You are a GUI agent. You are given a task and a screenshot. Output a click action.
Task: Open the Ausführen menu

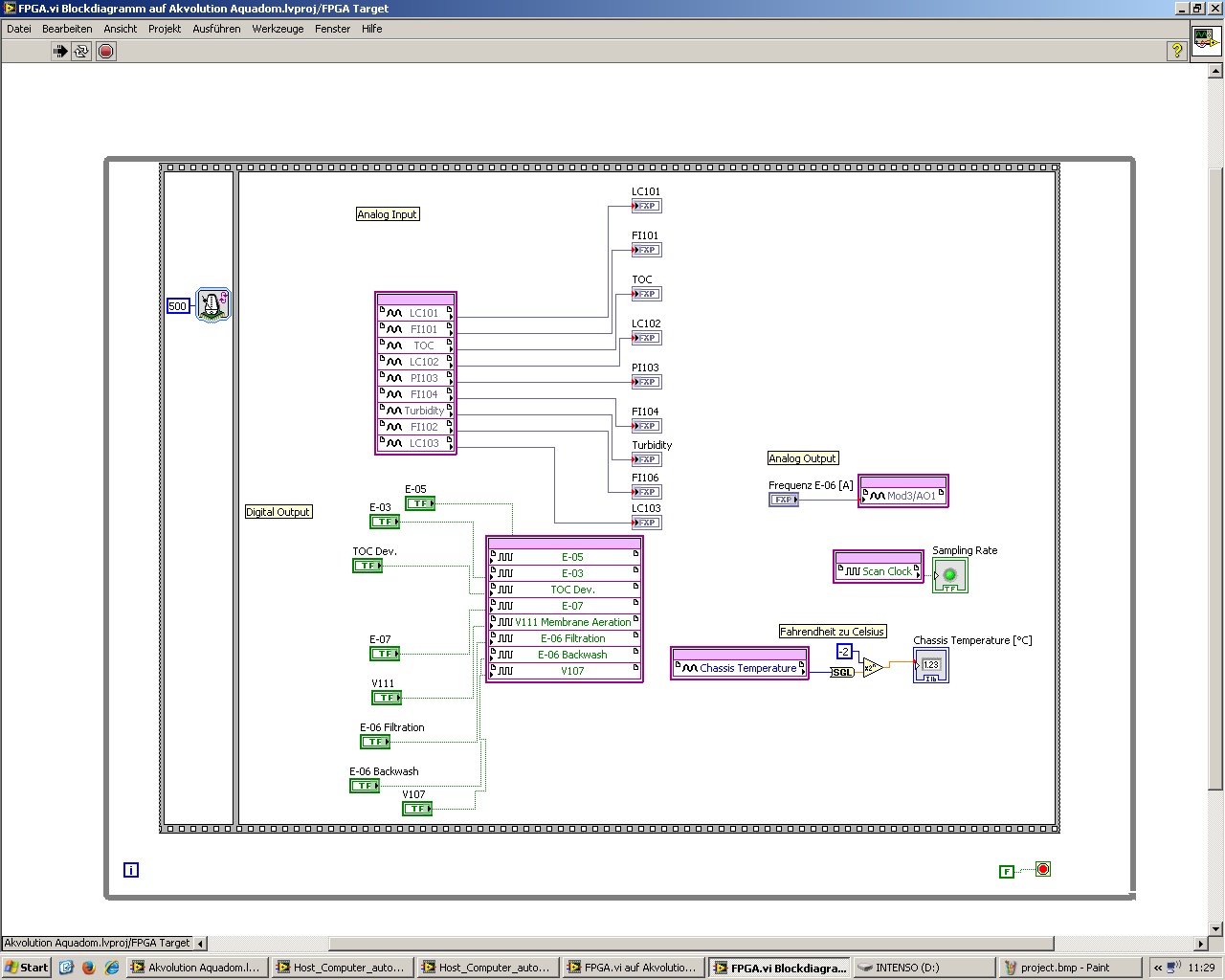(x=216, y=29)
